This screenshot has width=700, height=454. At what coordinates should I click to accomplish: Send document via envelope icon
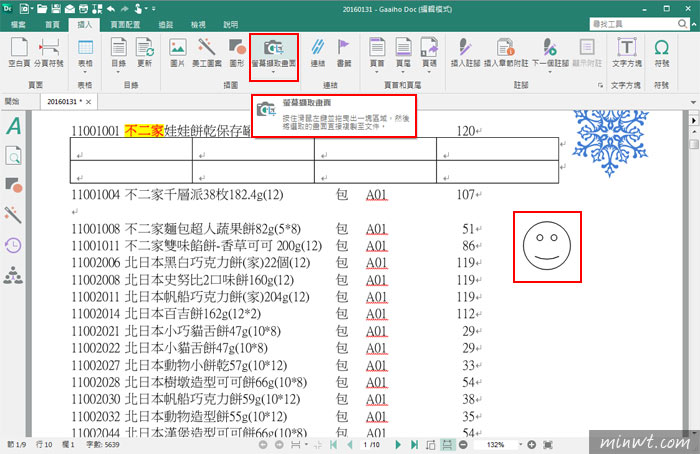pos(70,8)
